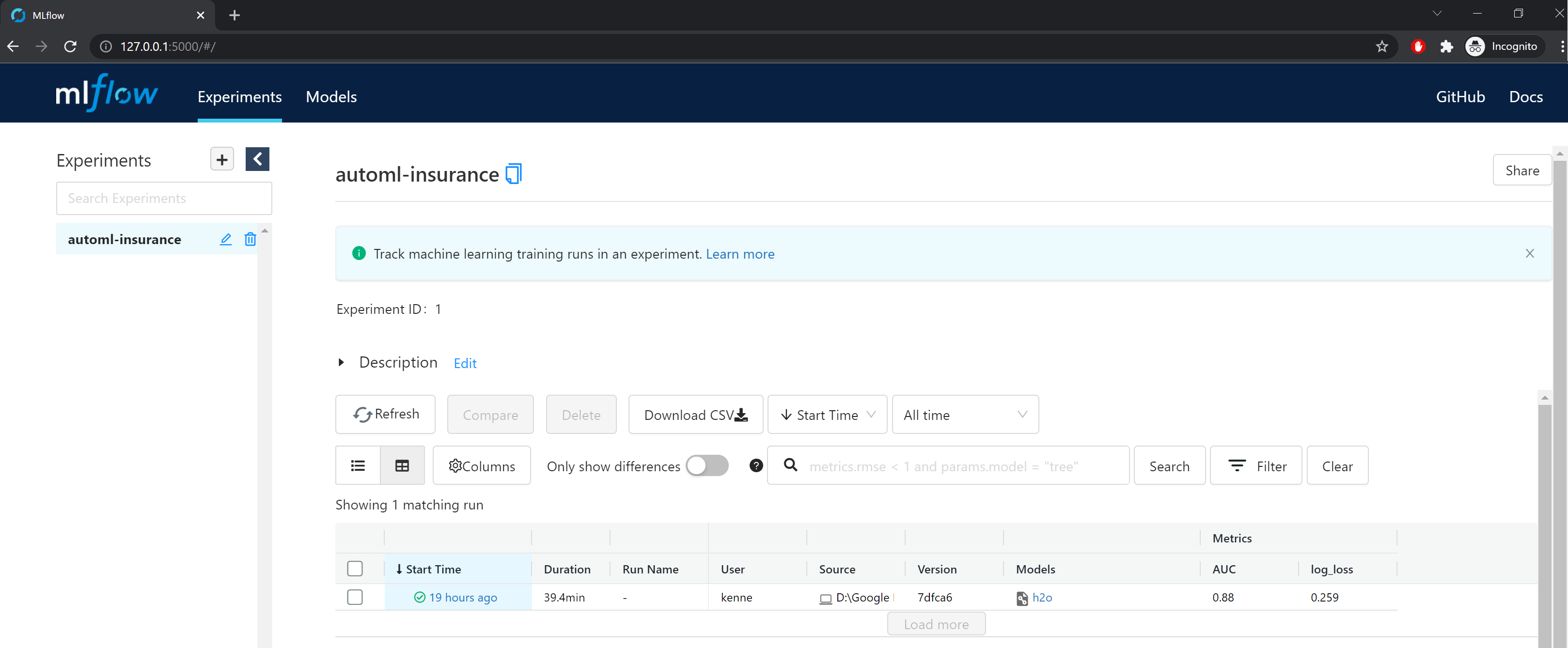Delete automl-insurance with the trash icon
The image size is (1568, 648).
point(250,239)
